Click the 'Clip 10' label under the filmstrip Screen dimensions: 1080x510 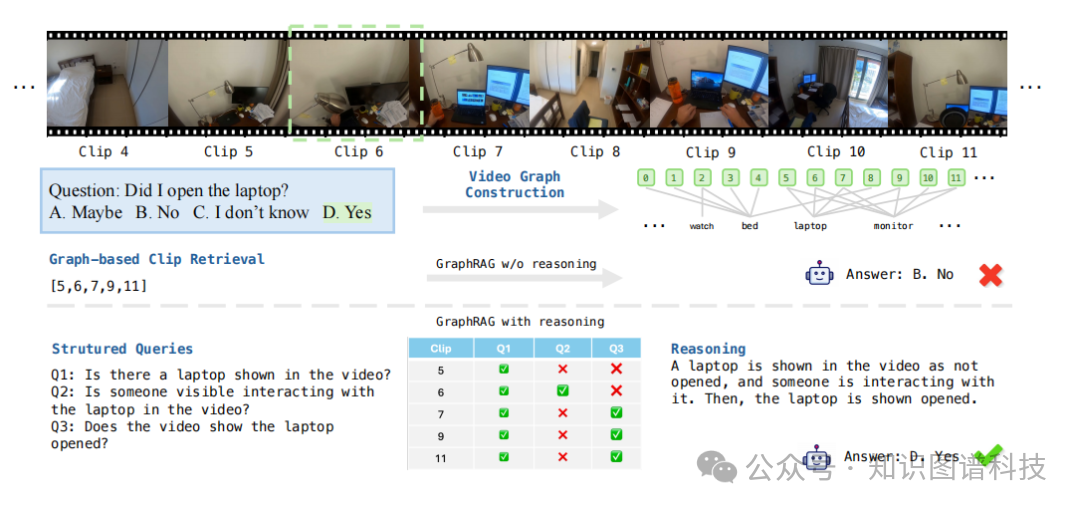835,152
